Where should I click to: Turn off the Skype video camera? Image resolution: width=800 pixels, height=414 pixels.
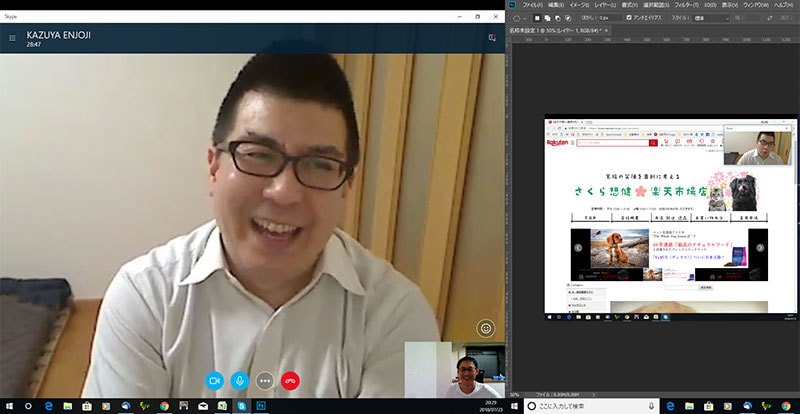click(215, 381)
